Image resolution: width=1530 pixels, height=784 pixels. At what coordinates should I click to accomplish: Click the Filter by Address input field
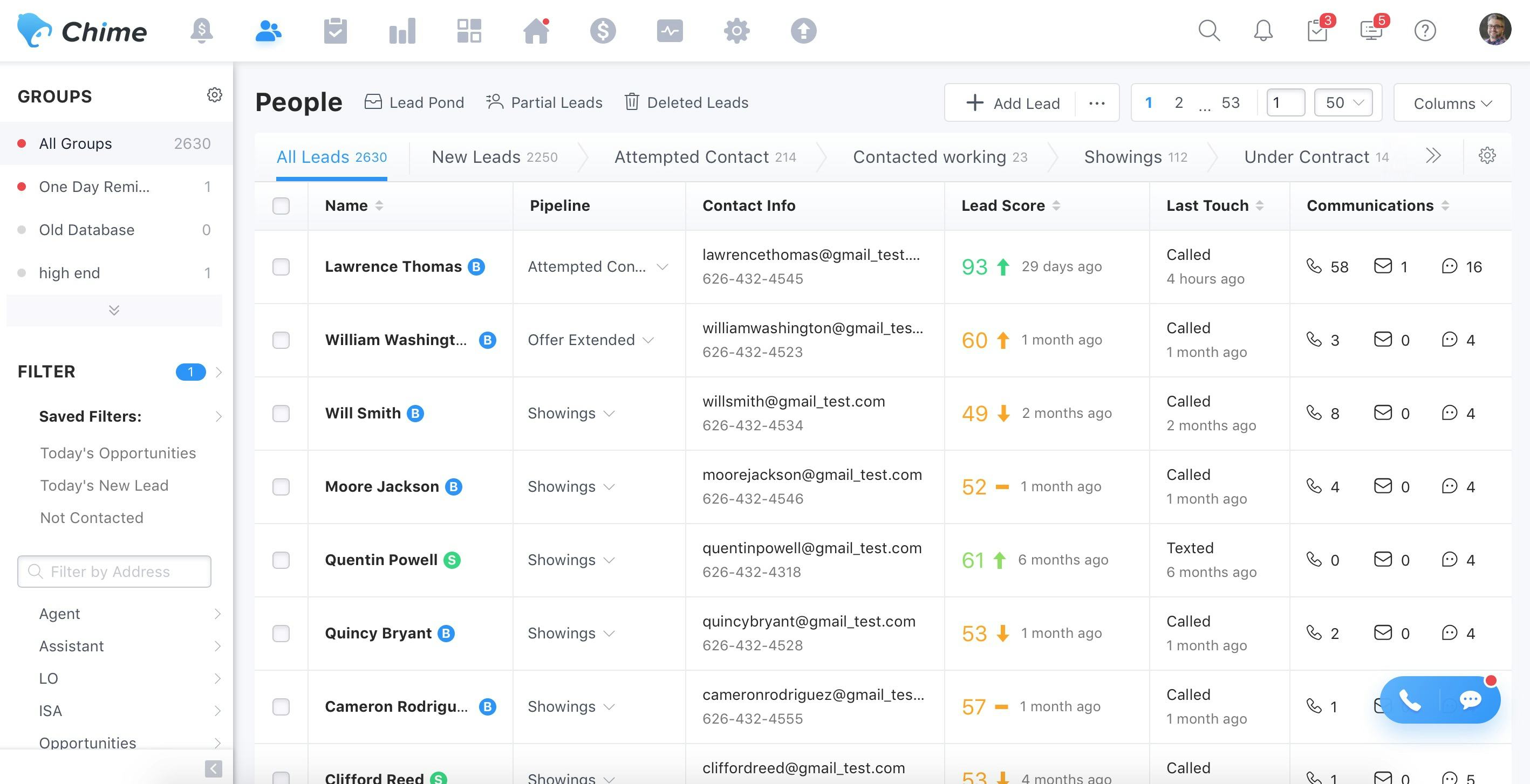(x=114, y=572)
